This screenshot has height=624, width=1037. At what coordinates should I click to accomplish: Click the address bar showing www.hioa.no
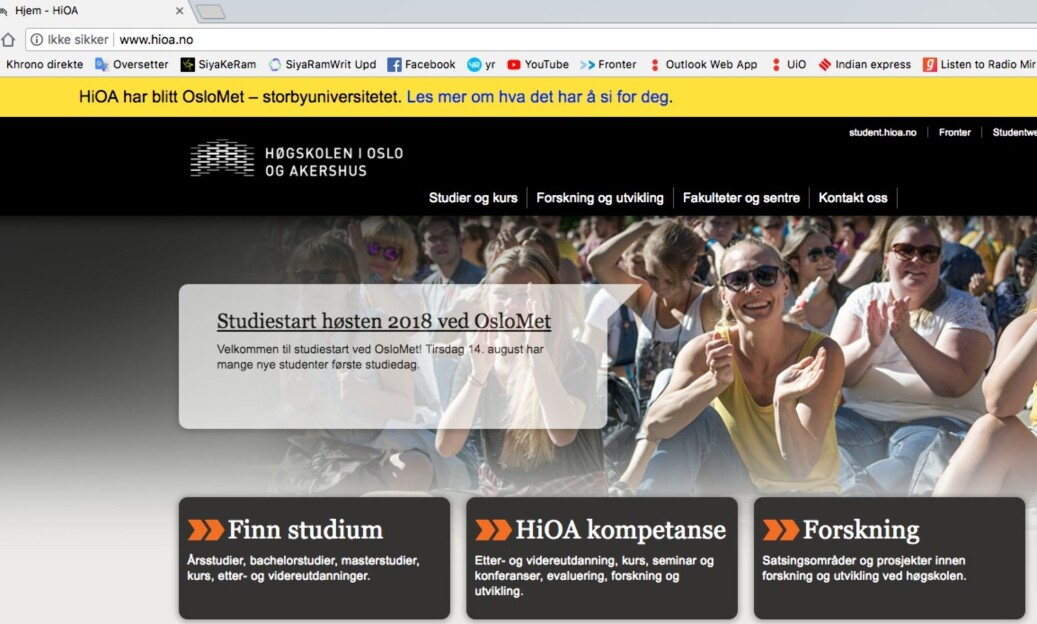531,40
